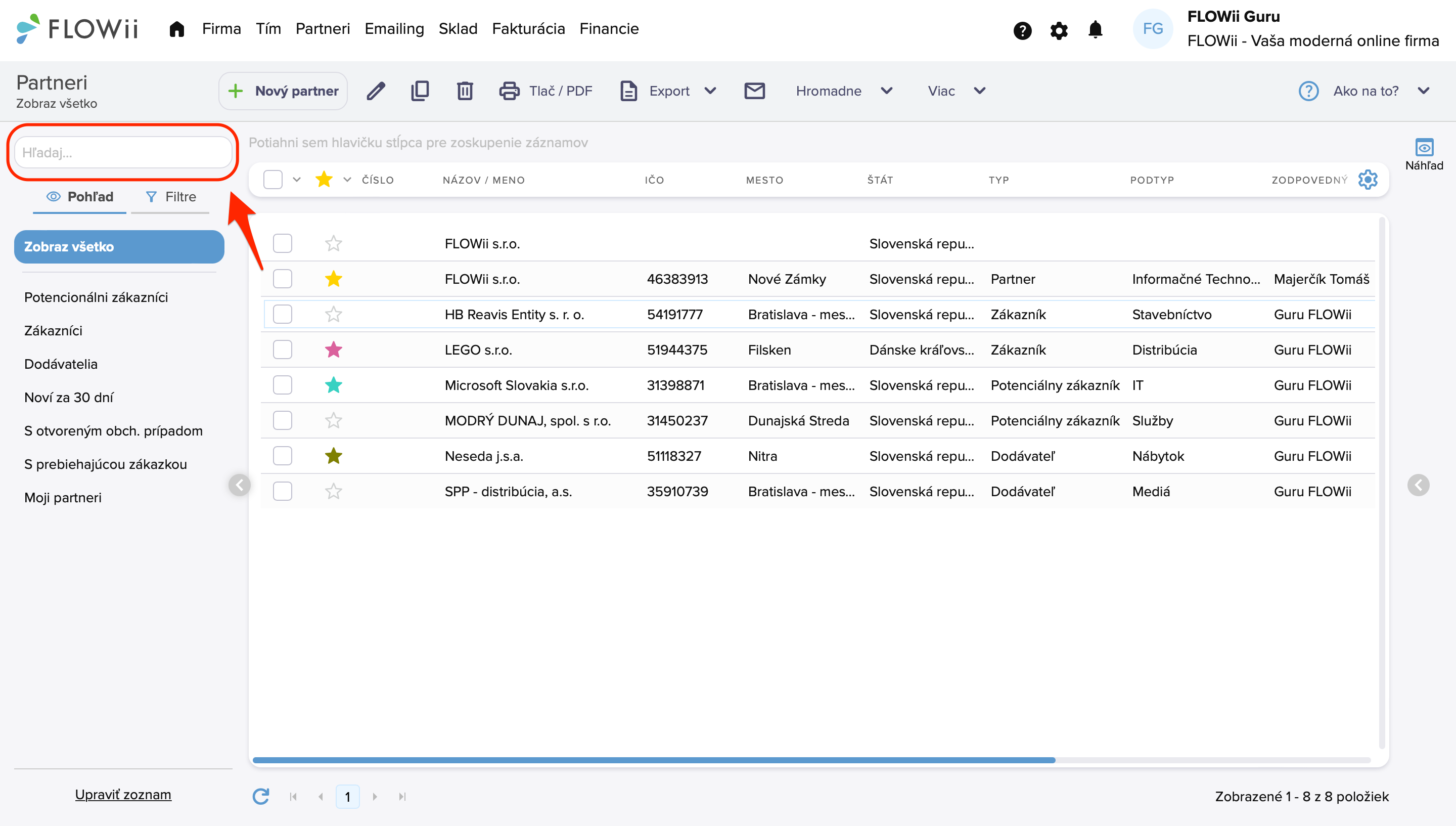Refresh the partner list

[261, 796]
